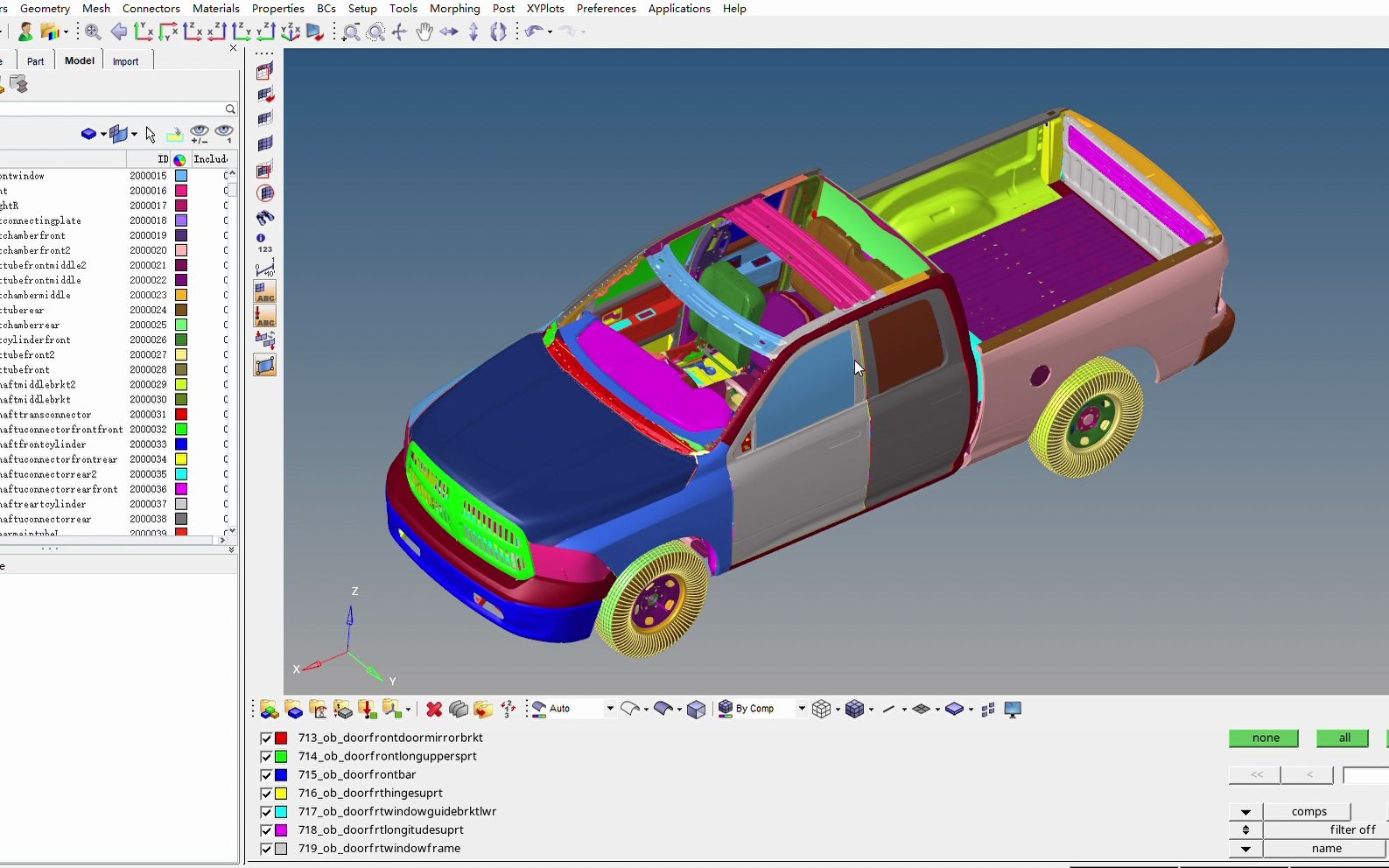Uncheck 719_ob_doorfrtwindowframe component
This screenshot has width=1389, height=868.
(x=266, y=848)
